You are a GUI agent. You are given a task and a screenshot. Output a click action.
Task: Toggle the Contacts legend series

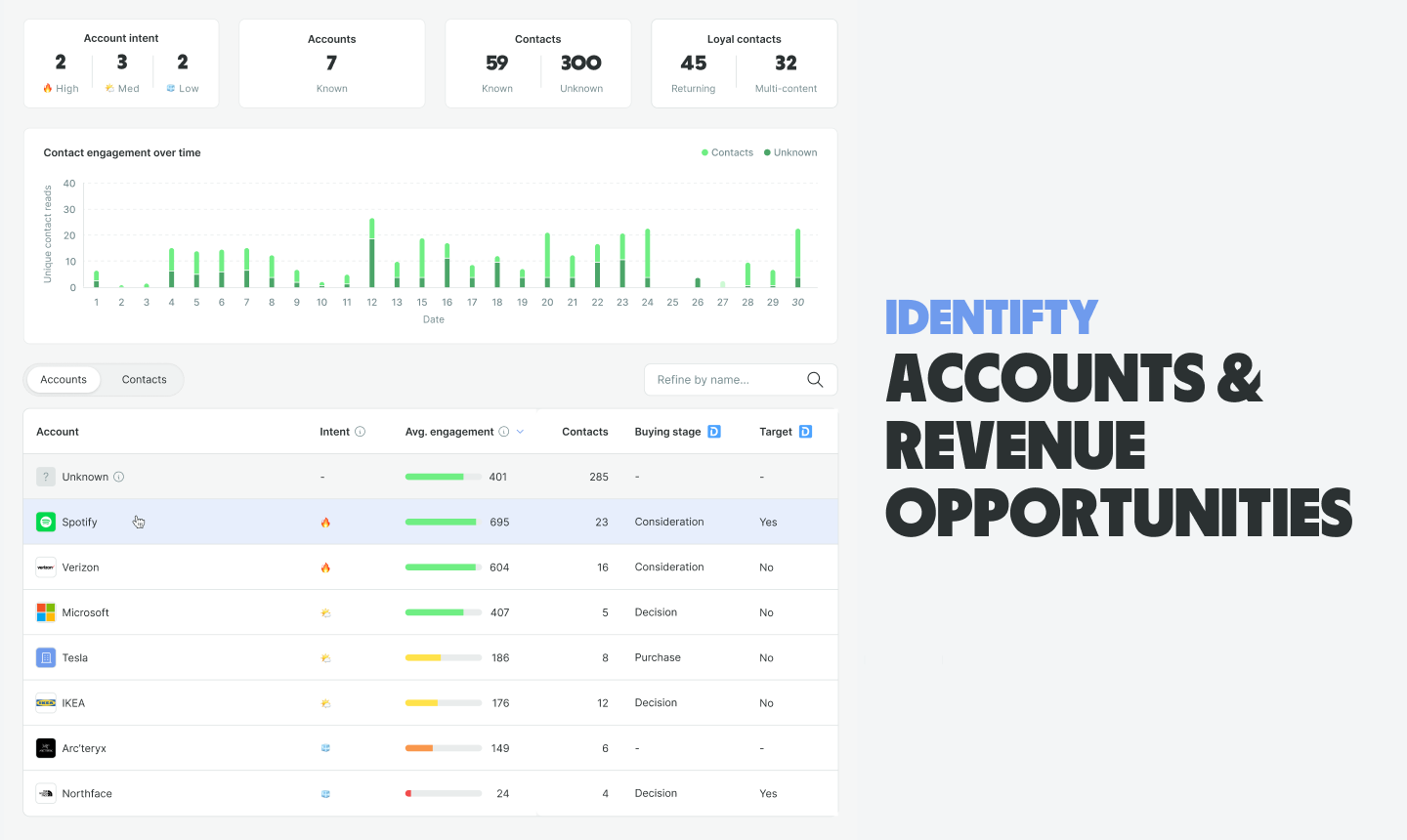click(727, 152)
